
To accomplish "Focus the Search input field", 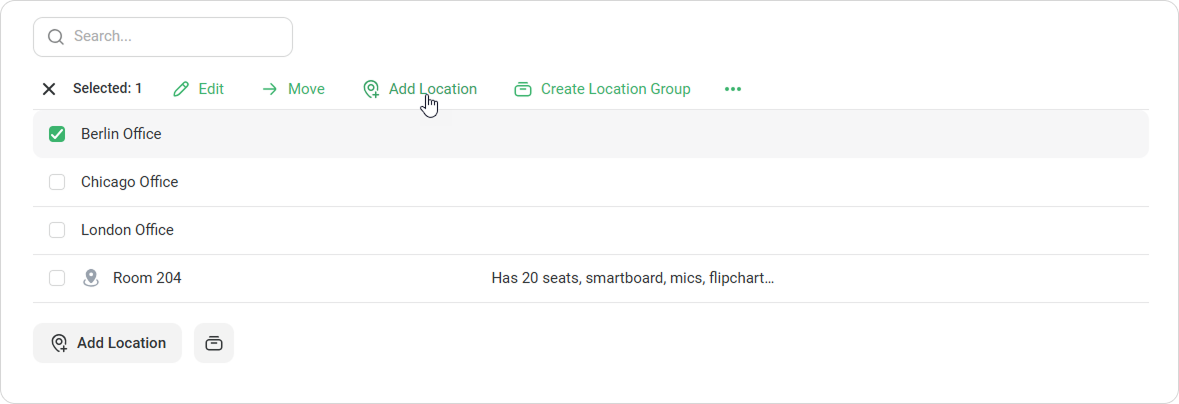I will [x=163, y=37].
